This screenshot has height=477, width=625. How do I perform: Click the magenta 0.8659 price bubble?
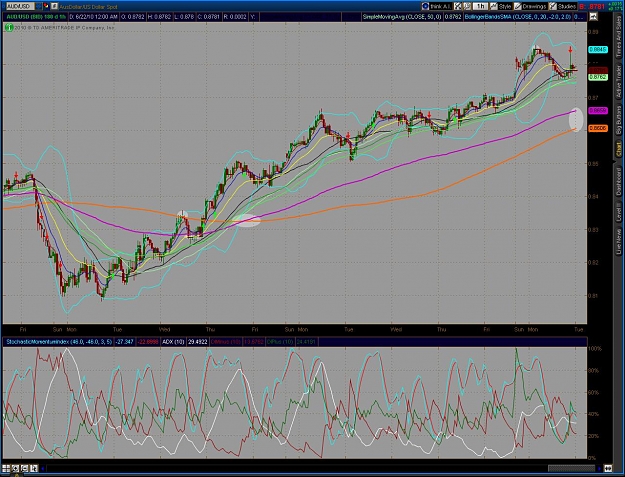pos(598,110)
